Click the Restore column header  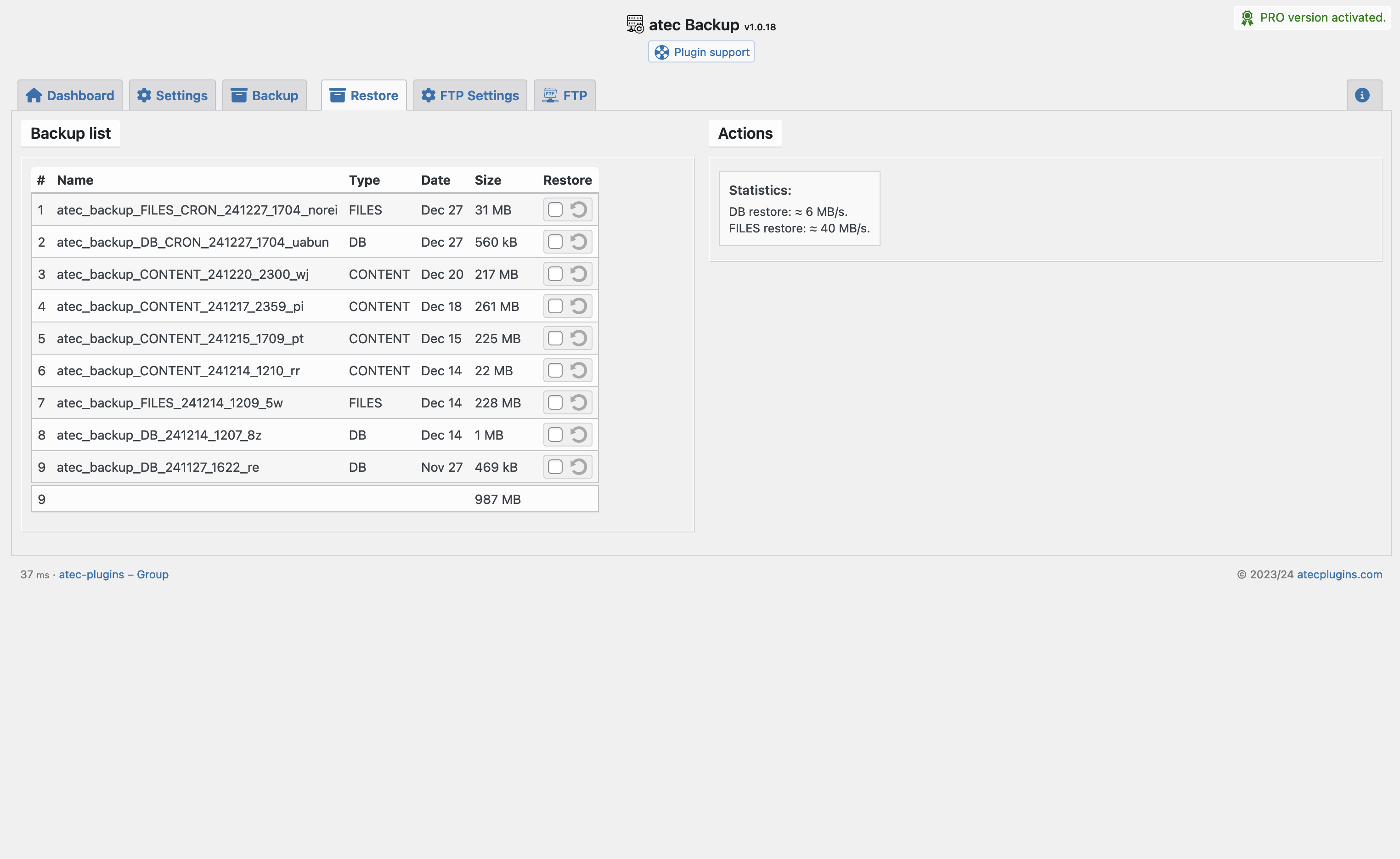[x=567, y=180]
